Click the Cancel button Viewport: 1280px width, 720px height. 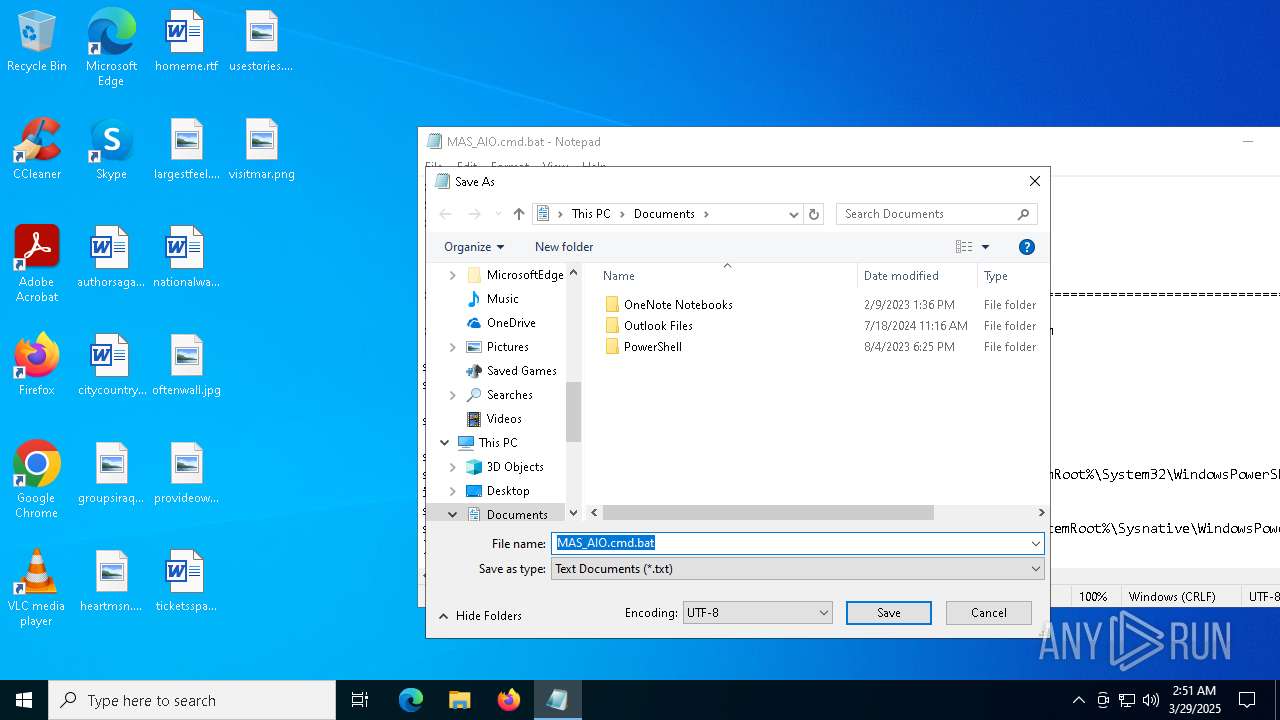coord(989,613)
